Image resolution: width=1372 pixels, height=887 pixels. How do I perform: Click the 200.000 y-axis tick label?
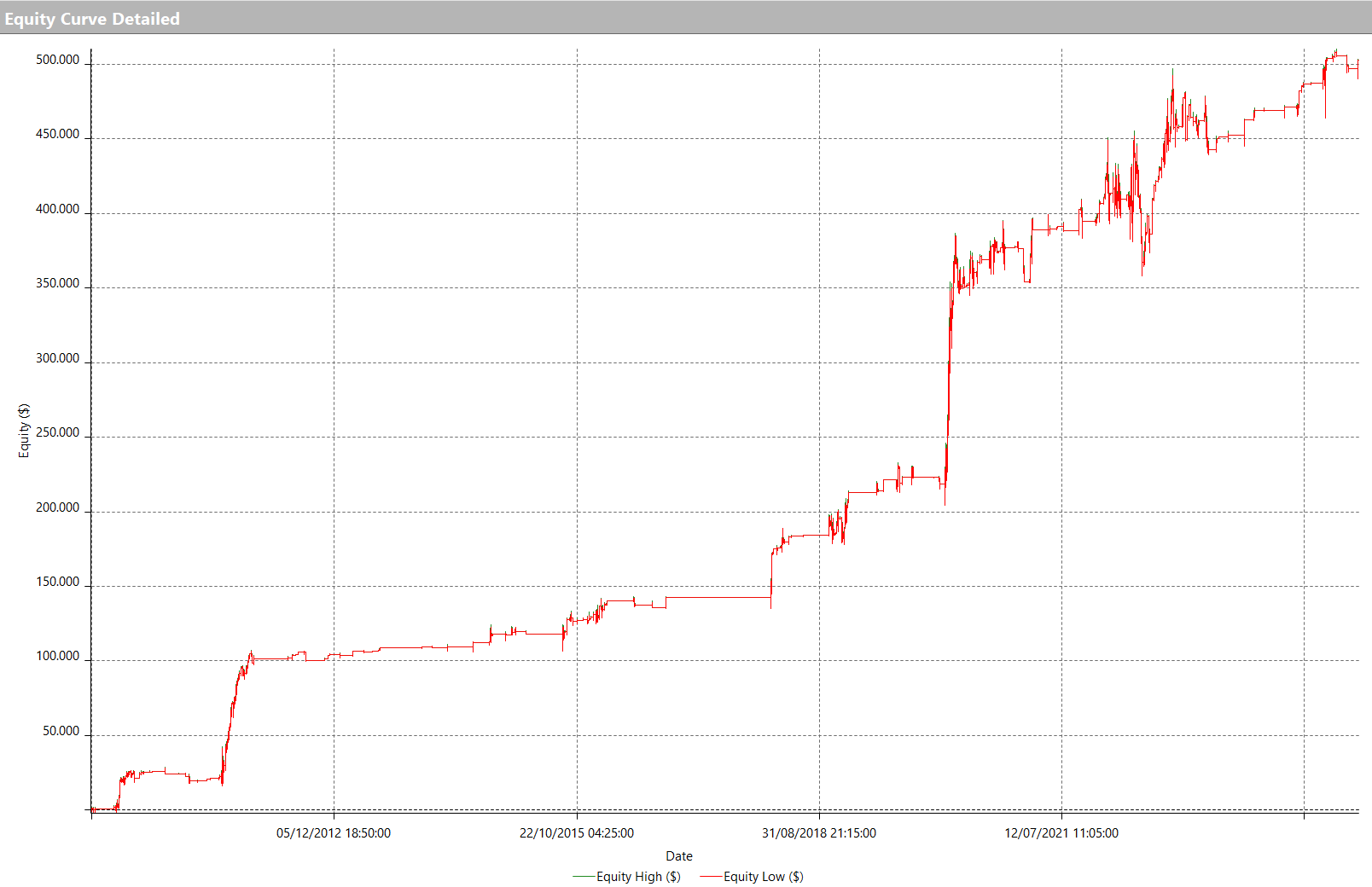pyautogui.click(x=57, y=508)
